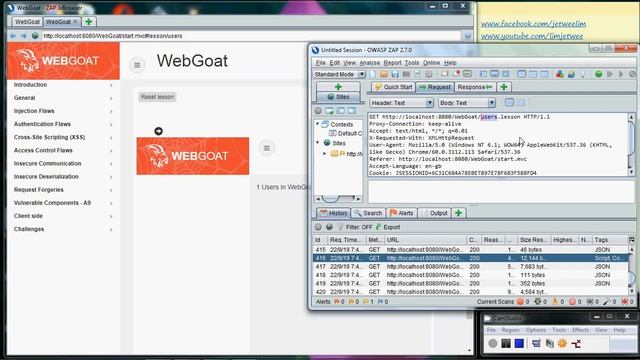Toggle the link-with-sites globe icon in History toolbar
The height and width of the screenshot is (360, 640).
pyautogui.click(x=329, y=227)
